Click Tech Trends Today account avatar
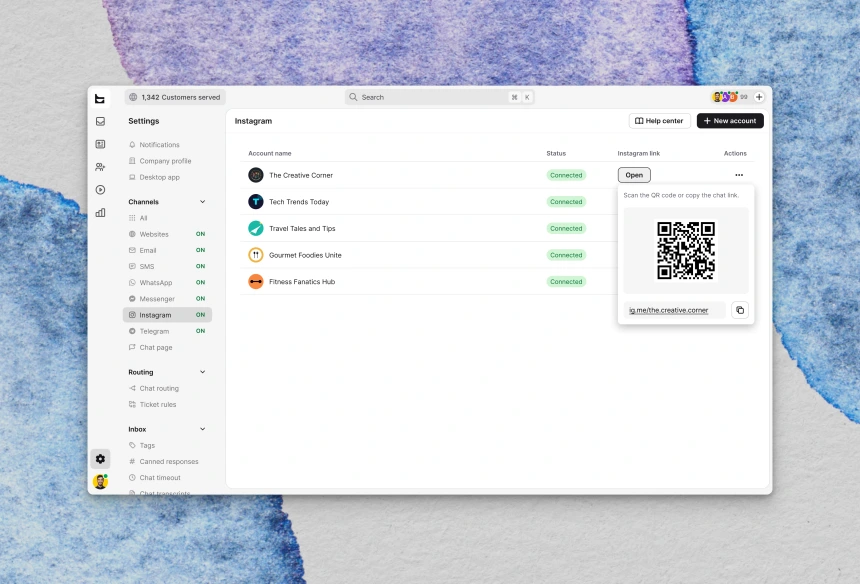 tap(256, 202)
